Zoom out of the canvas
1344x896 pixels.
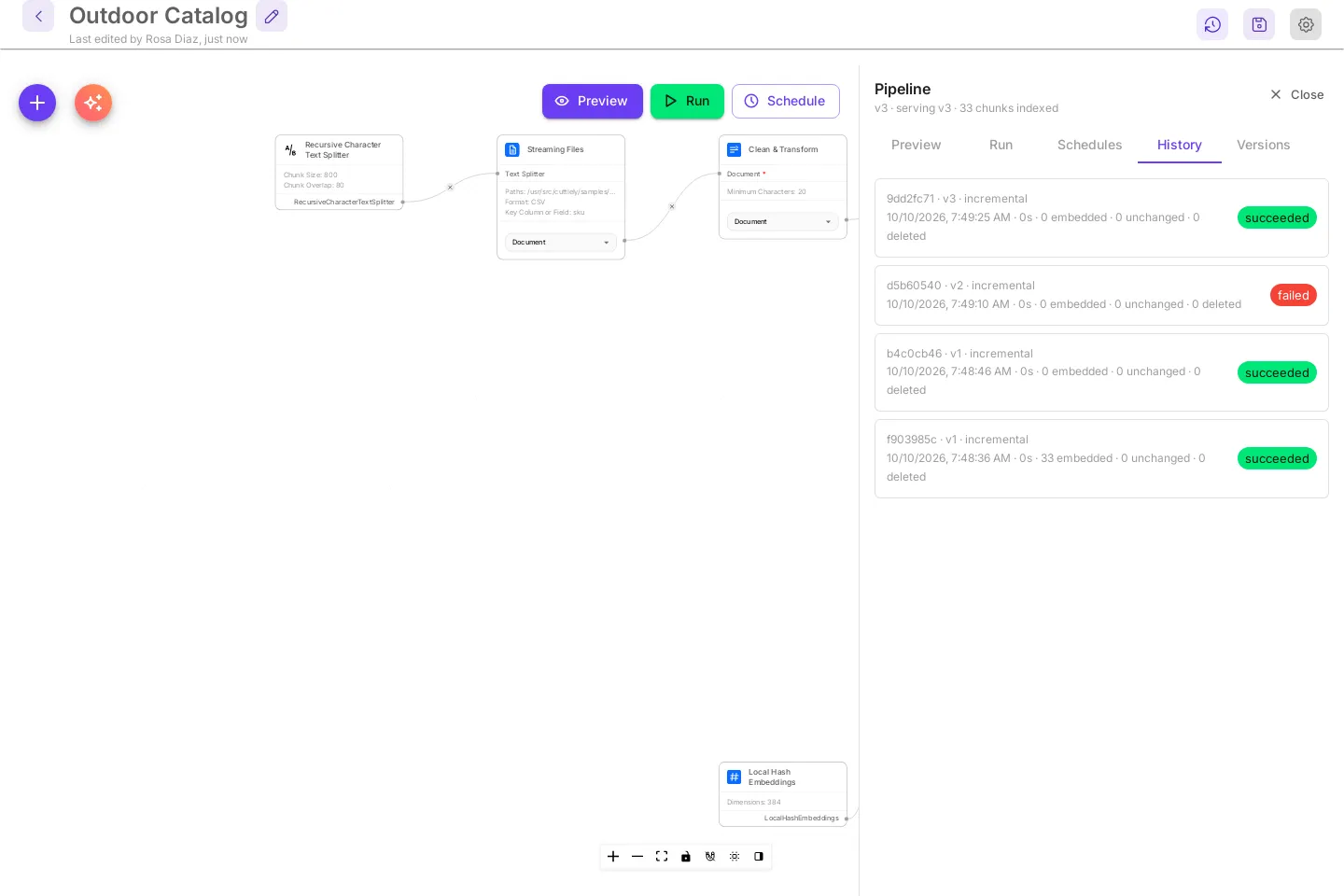637,856
